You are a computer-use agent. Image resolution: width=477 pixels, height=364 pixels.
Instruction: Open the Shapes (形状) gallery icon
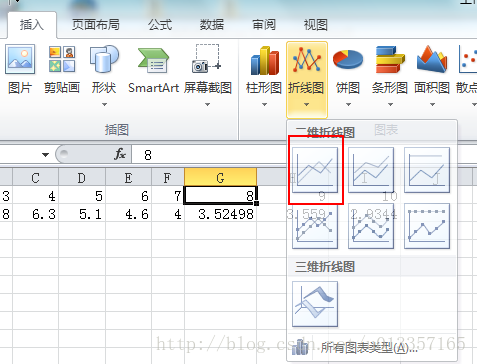click(104, 59)
